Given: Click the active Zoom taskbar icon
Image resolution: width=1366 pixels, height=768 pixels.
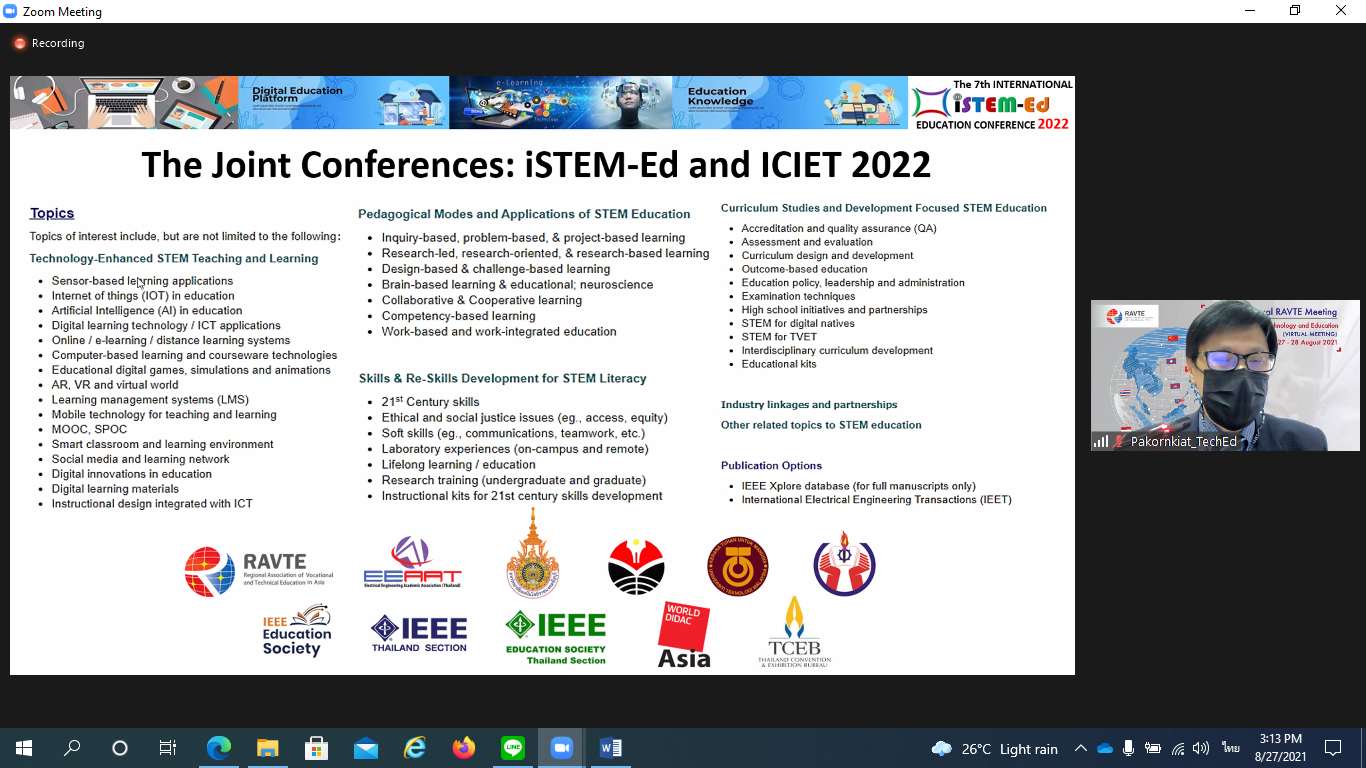Looking at the screenshot, I should (x=561, y=748).
